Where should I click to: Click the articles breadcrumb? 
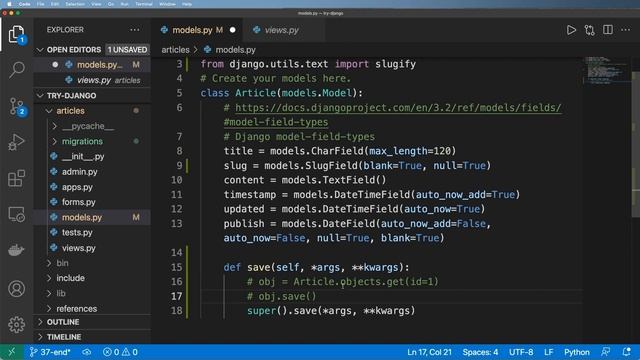click(x=176, y=50)
